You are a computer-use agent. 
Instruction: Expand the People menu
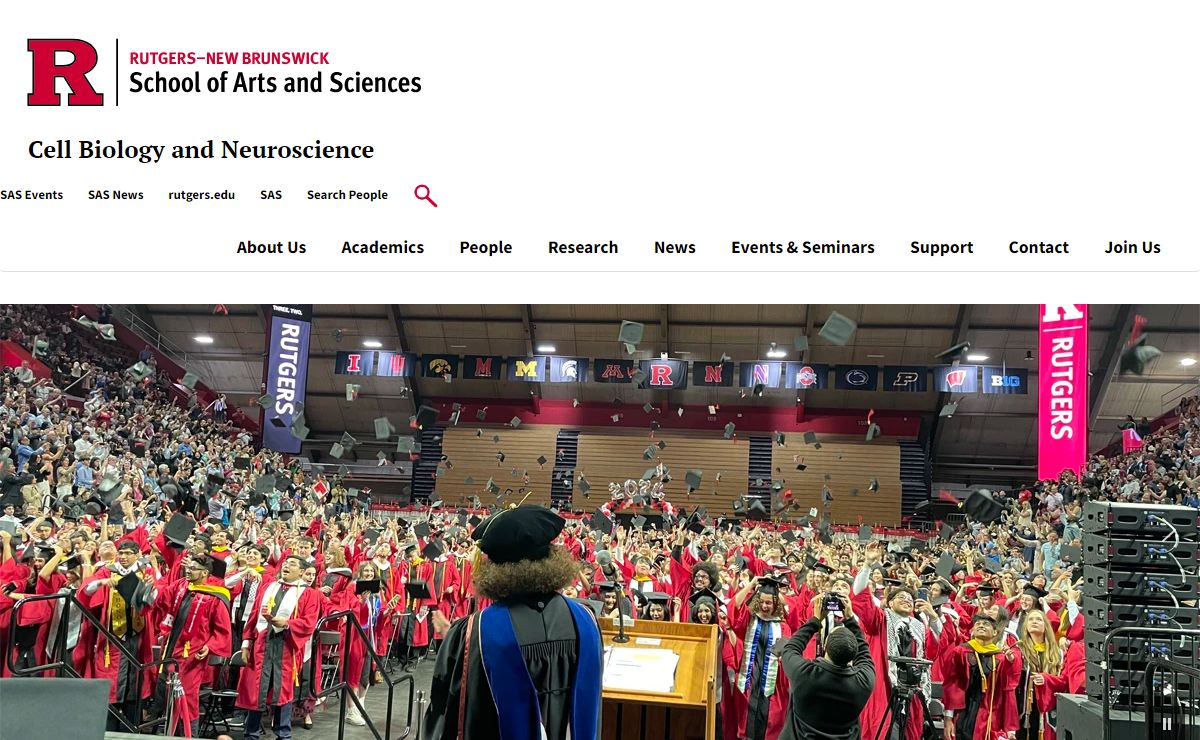pos(486,247)
